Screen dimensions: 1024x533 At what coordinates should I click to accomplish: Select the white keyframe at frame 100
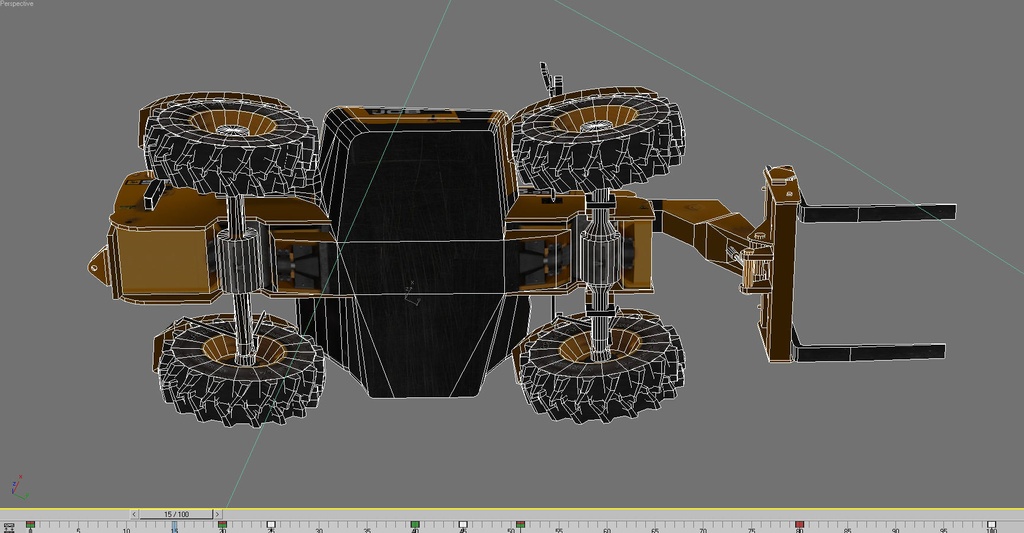tap(991, 524)
